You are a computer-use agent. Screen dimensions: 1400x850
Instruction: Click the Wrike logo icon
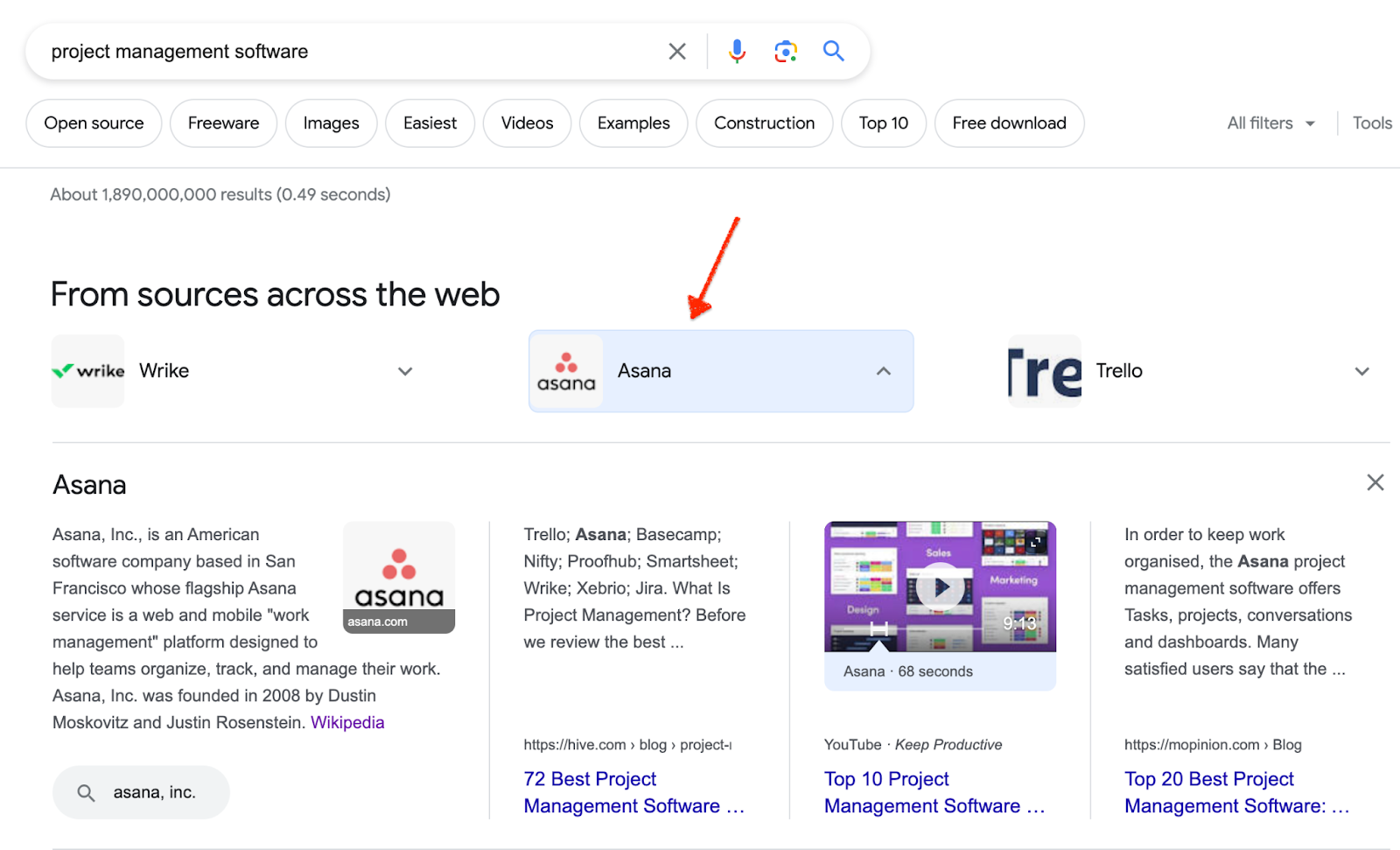pos(88,371)
